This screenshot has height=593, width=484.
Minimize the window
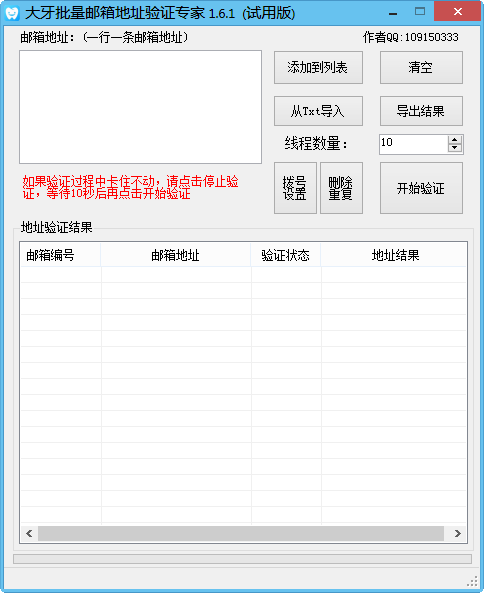[x=393, y=13]
